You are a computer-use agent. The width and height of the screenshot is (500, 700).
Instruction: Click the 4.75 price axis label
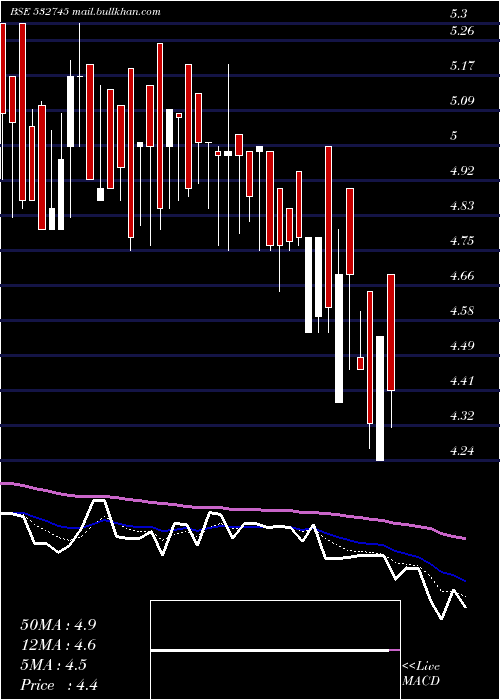462,241
